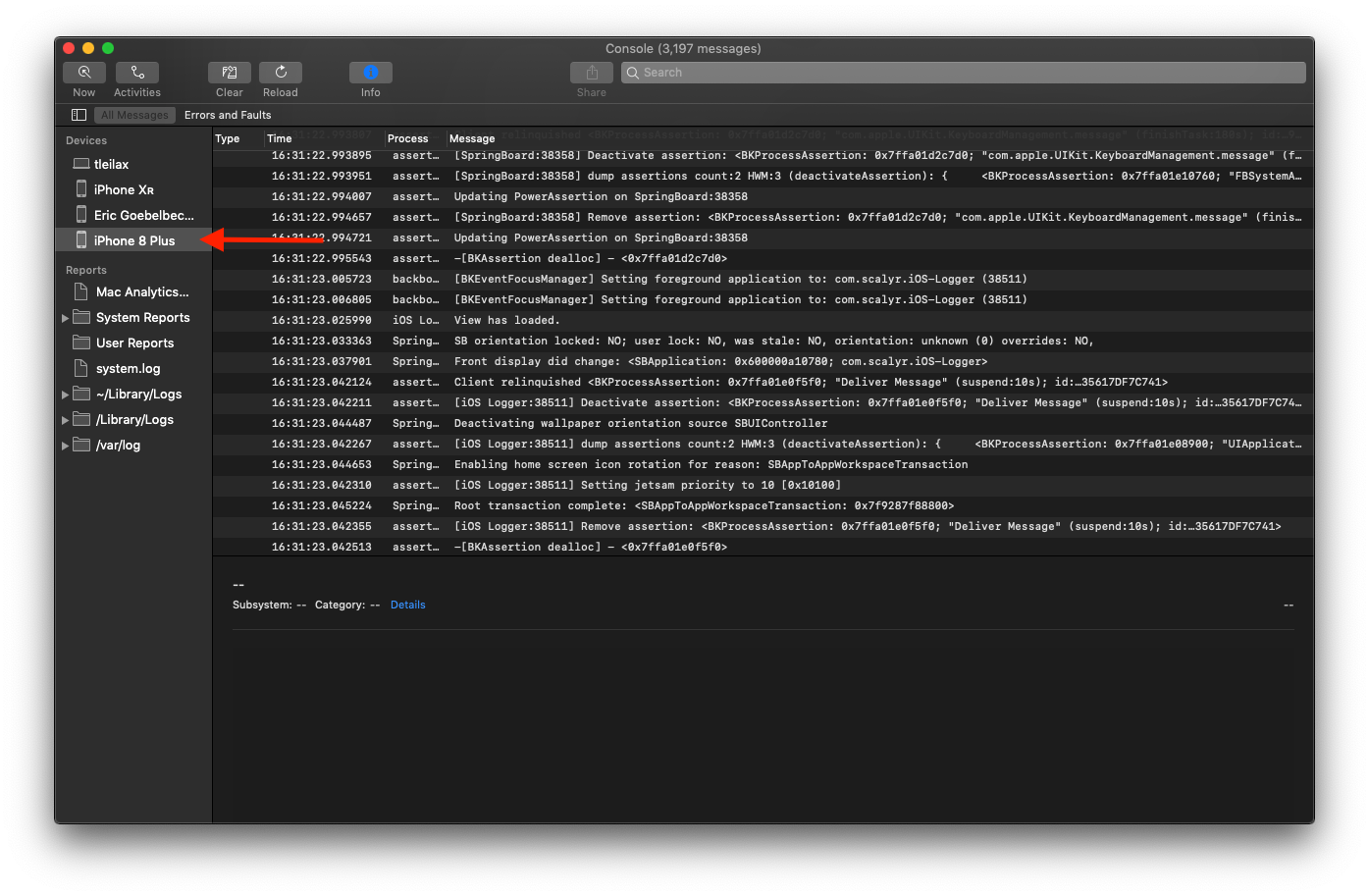The width and height of the screenshot is (1369, 896).
Task: Toggle the sidebar visibility icon
Action: pyautogui.click(x=79, y=115)
